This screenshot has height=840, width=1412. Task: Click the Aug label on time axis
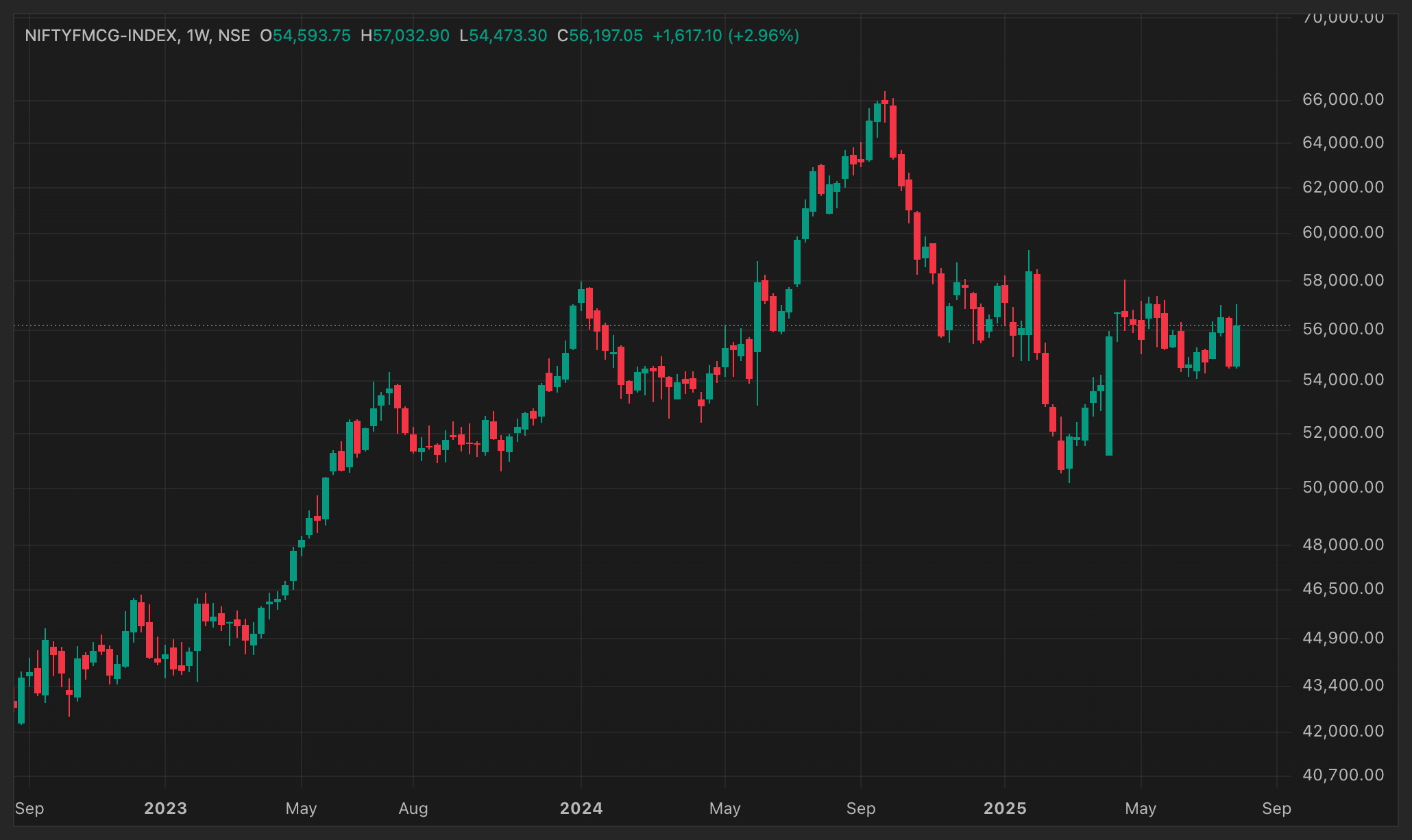pyautogui.click(x=413, y=808)
